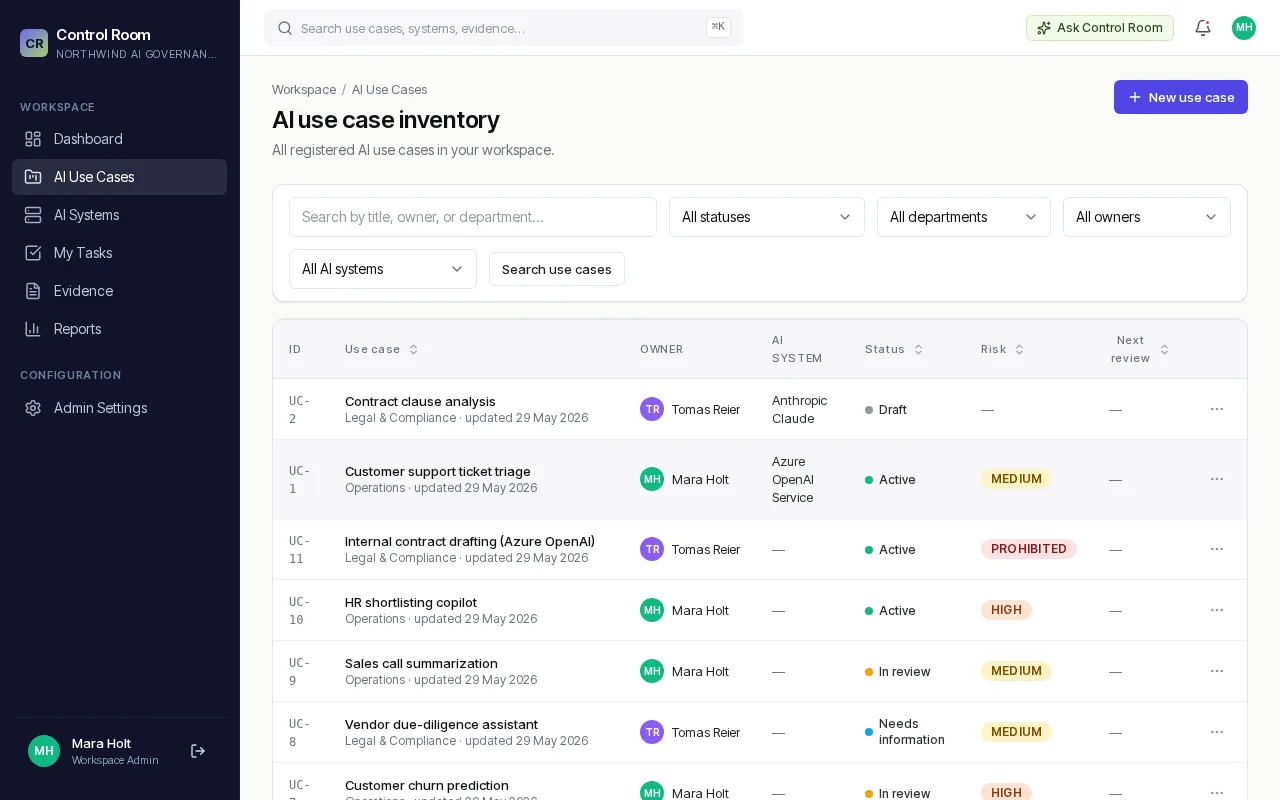Open Vendor due-diligence assistant use case

[441, 724]
